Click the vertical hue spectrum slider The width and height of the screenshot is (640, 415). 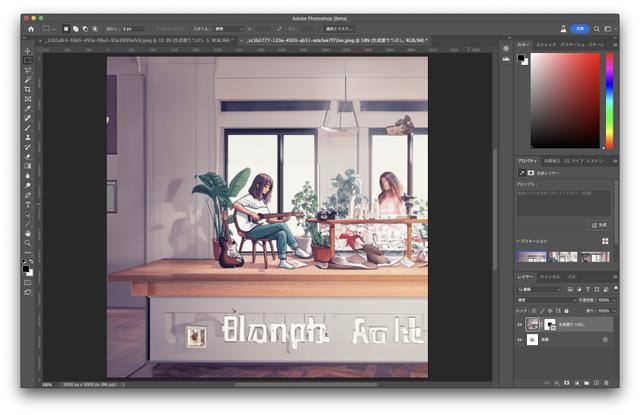coord(609,100)
